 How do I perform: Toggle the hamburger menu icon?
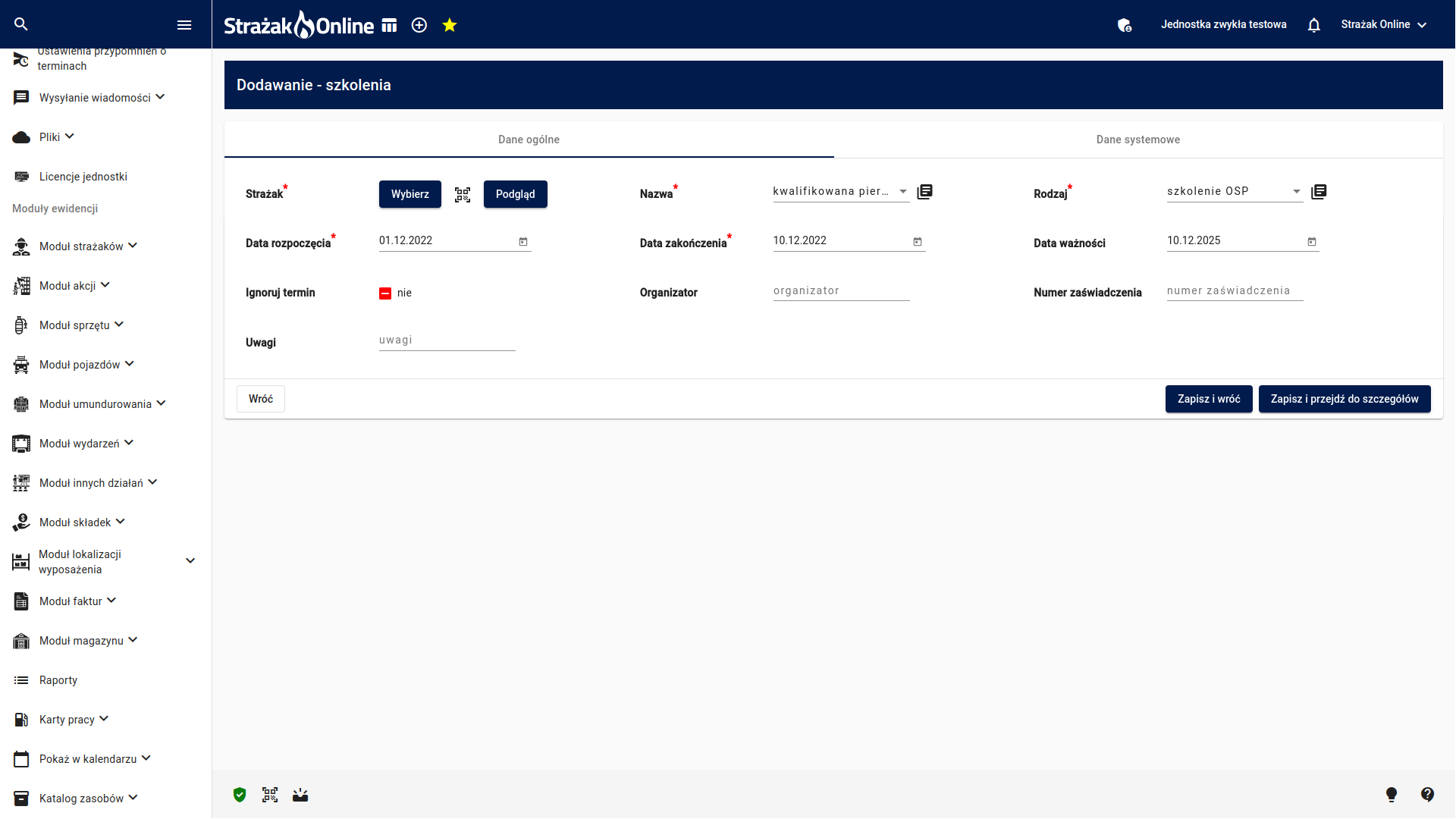coord(184,25)
